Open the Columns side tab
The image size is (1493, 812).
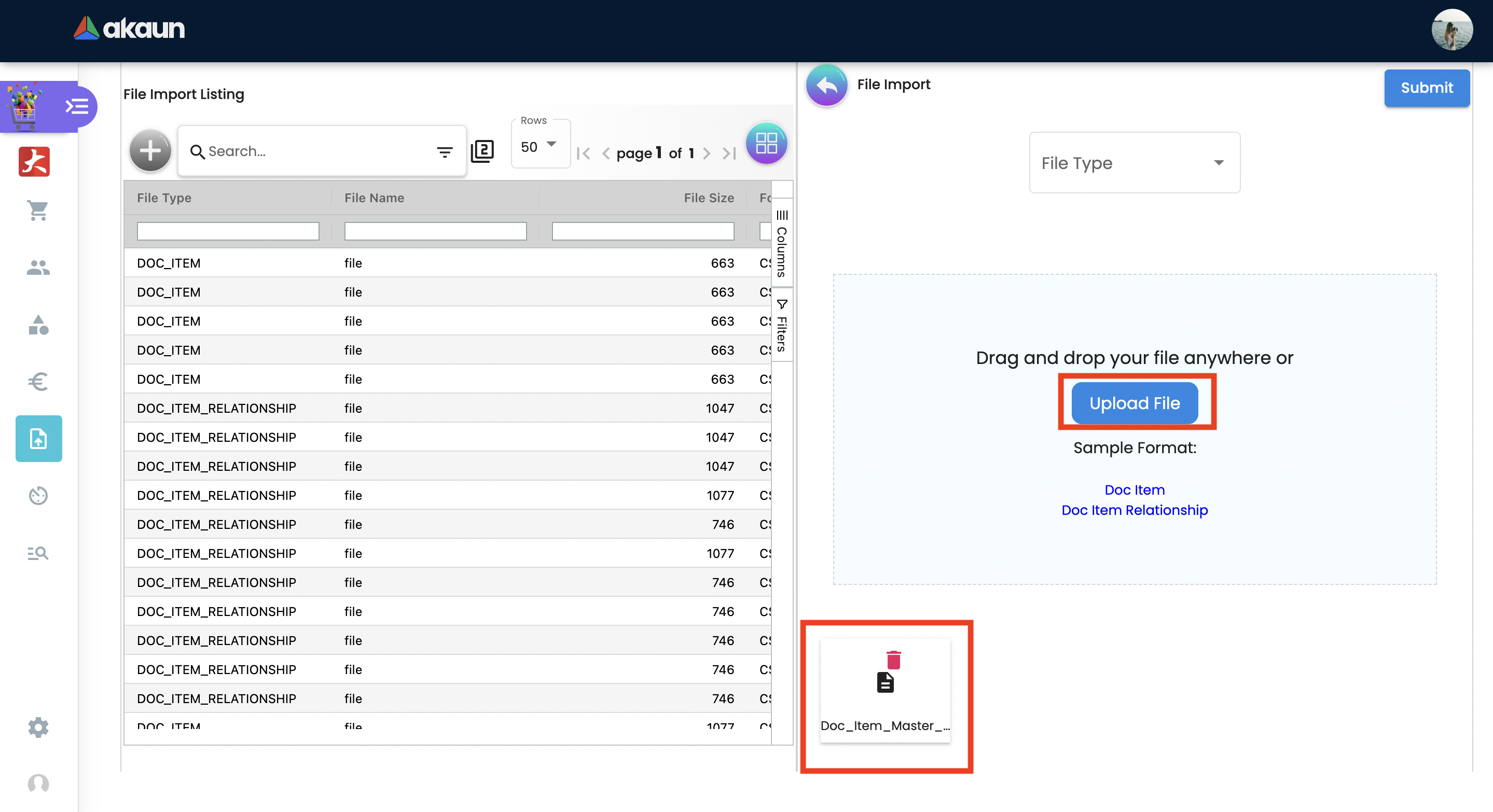(781, 244)
